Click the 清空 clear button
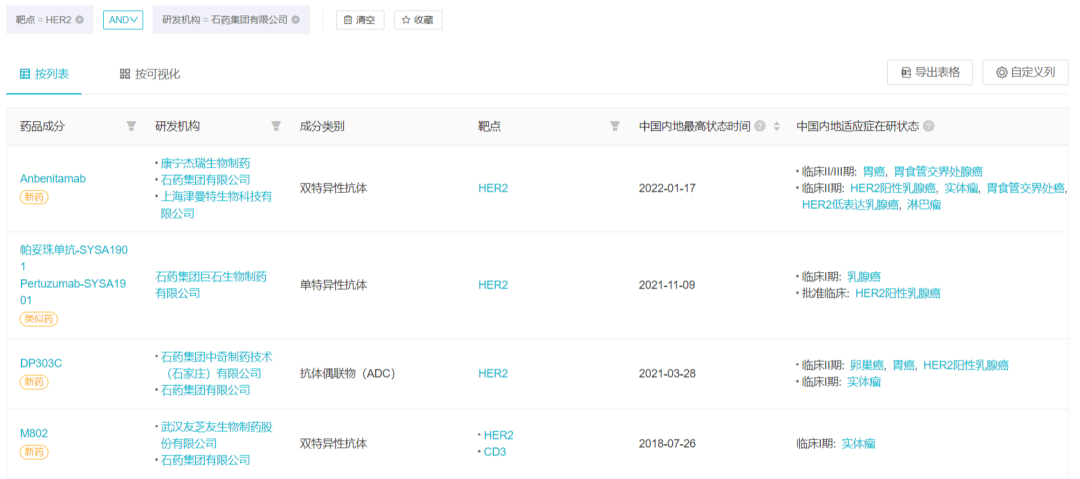Image resolution: width=1080 pixels, height=479 pixels. point(360,20)
